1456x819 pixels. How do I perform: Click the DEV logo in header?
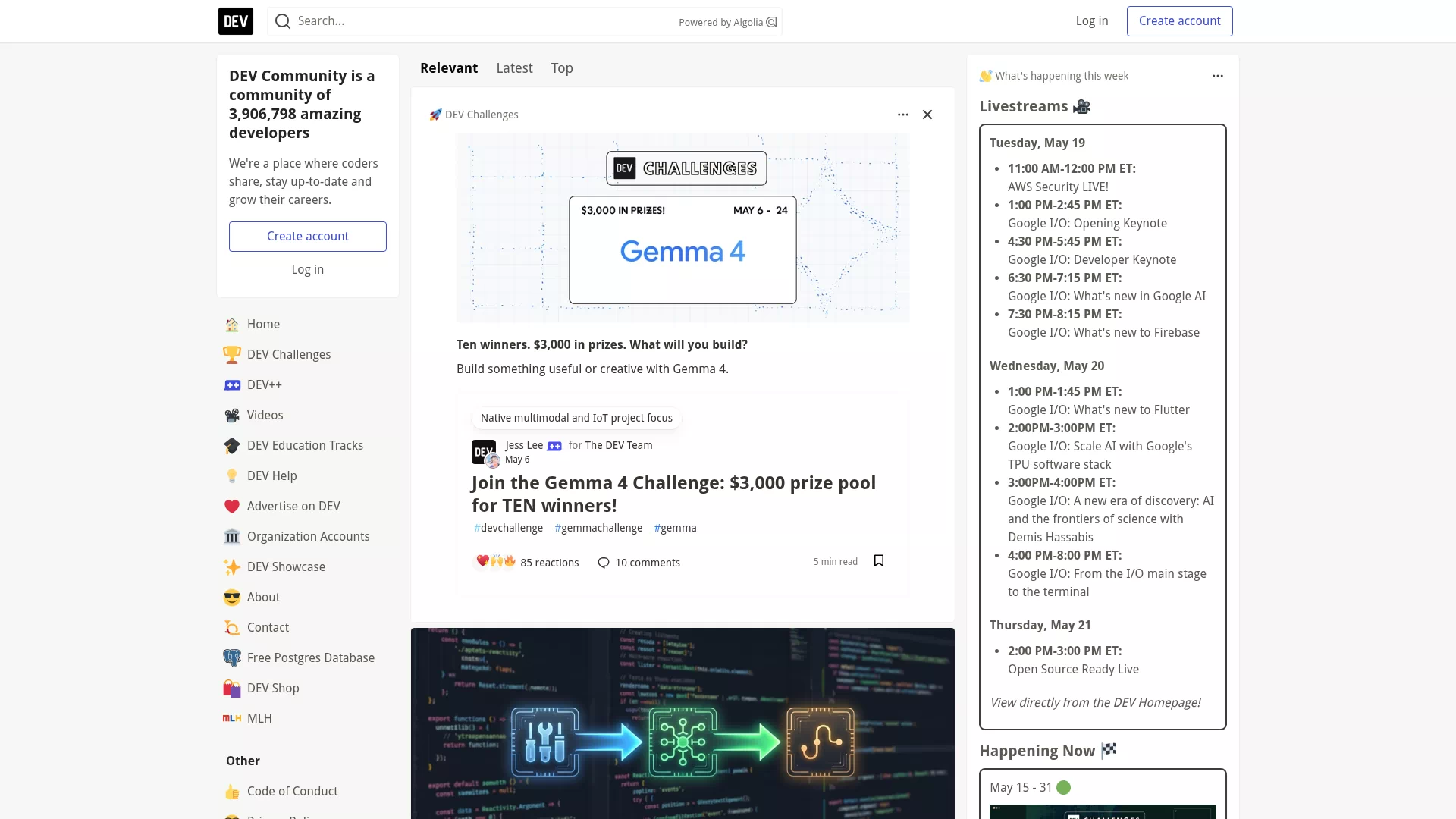tap(236, 21)
